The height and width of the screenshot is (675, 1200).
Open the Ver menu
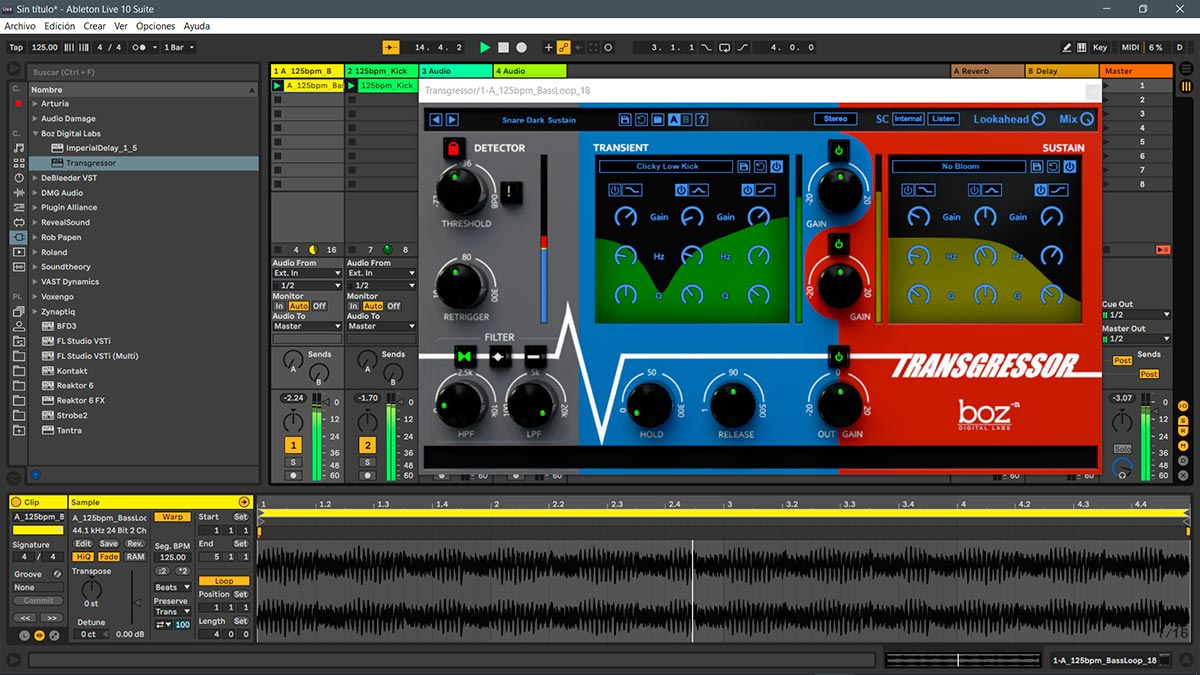[121, 26]
